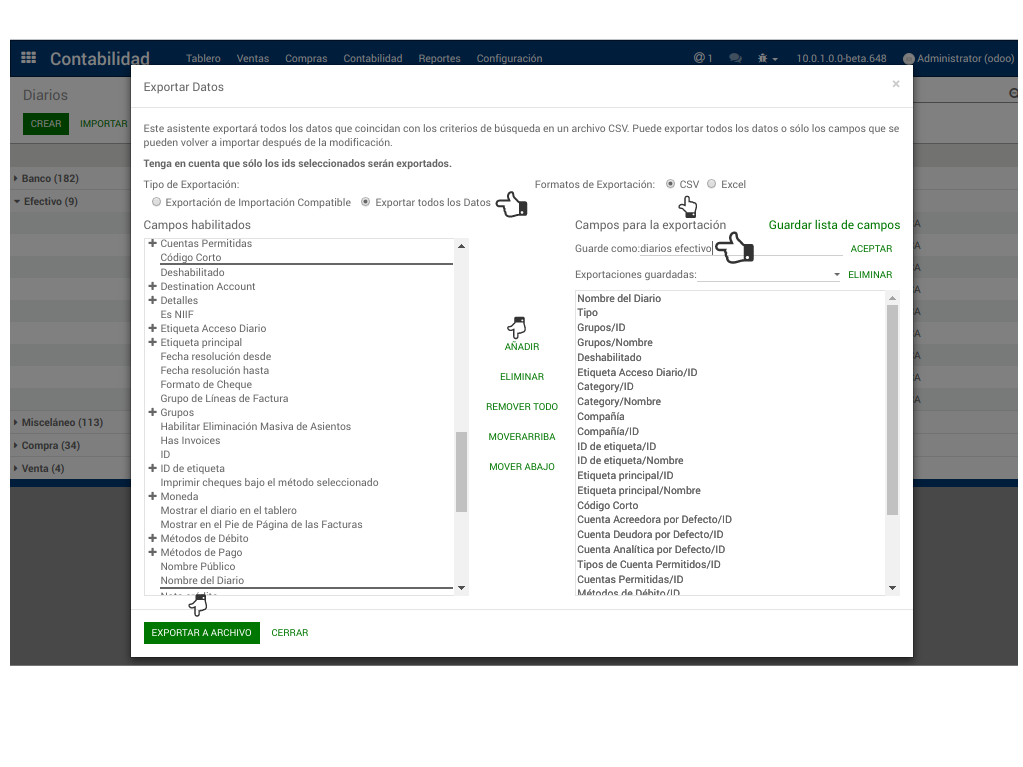Expand the Destination Account plus icon
The height and width of the screenshot is (767, 1023).
tap(152, 287)
